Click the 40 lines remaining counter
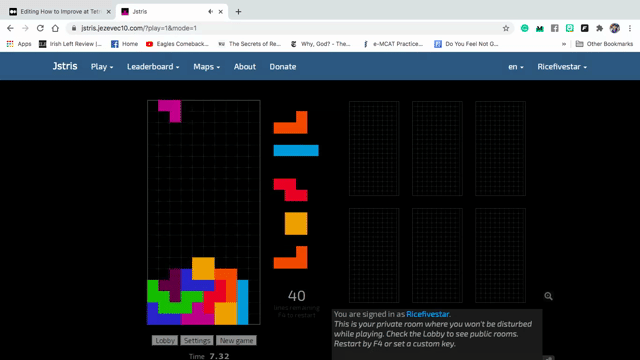 point(296,296)
